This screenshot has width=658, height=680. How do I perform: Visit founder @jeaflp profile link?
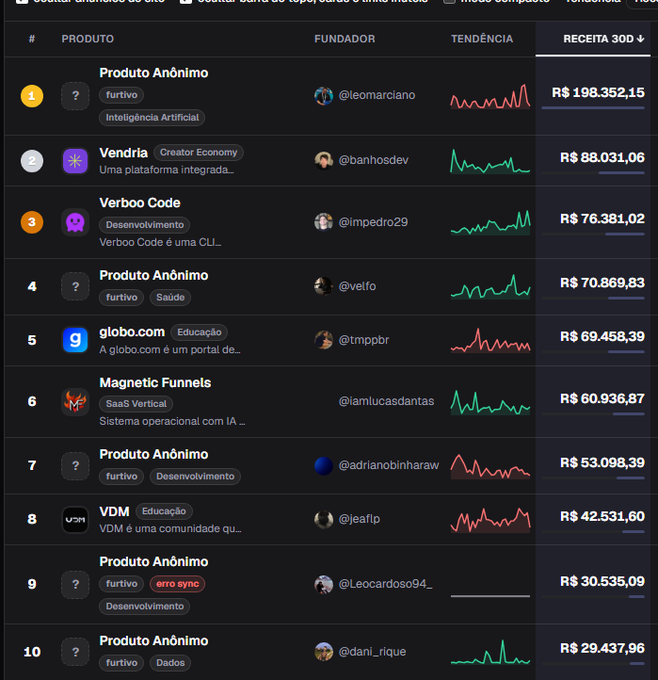coord(359,519)
